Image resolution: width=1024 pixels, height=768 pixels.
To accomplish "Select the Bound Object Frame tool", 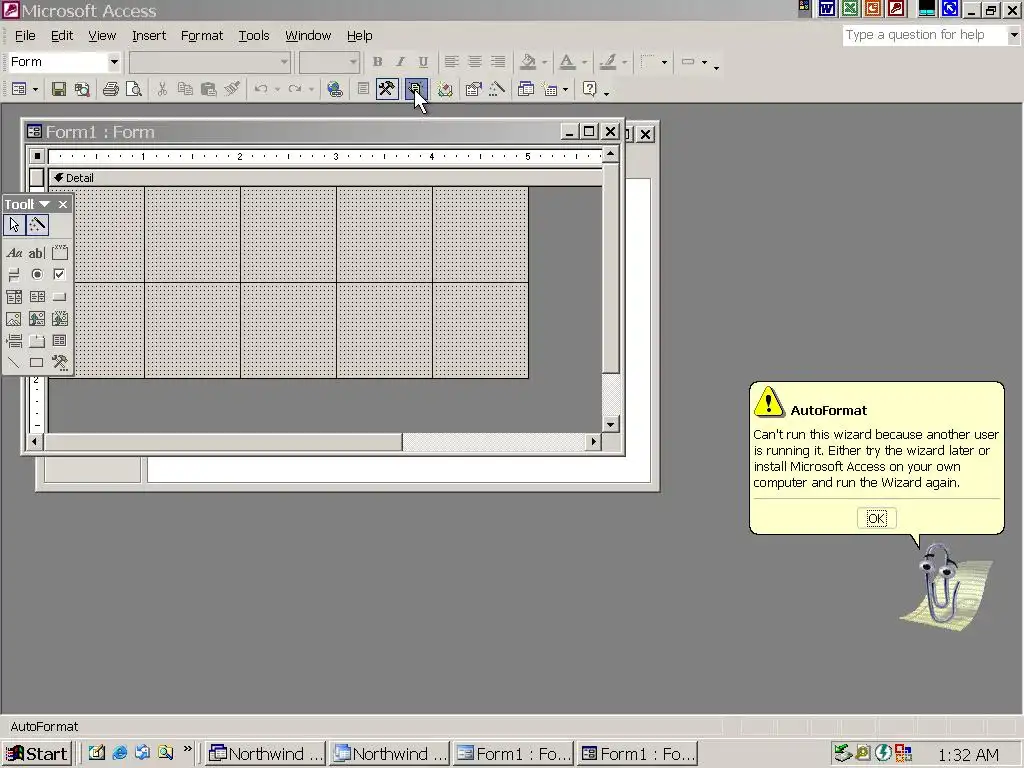I will tap(59, 319).
